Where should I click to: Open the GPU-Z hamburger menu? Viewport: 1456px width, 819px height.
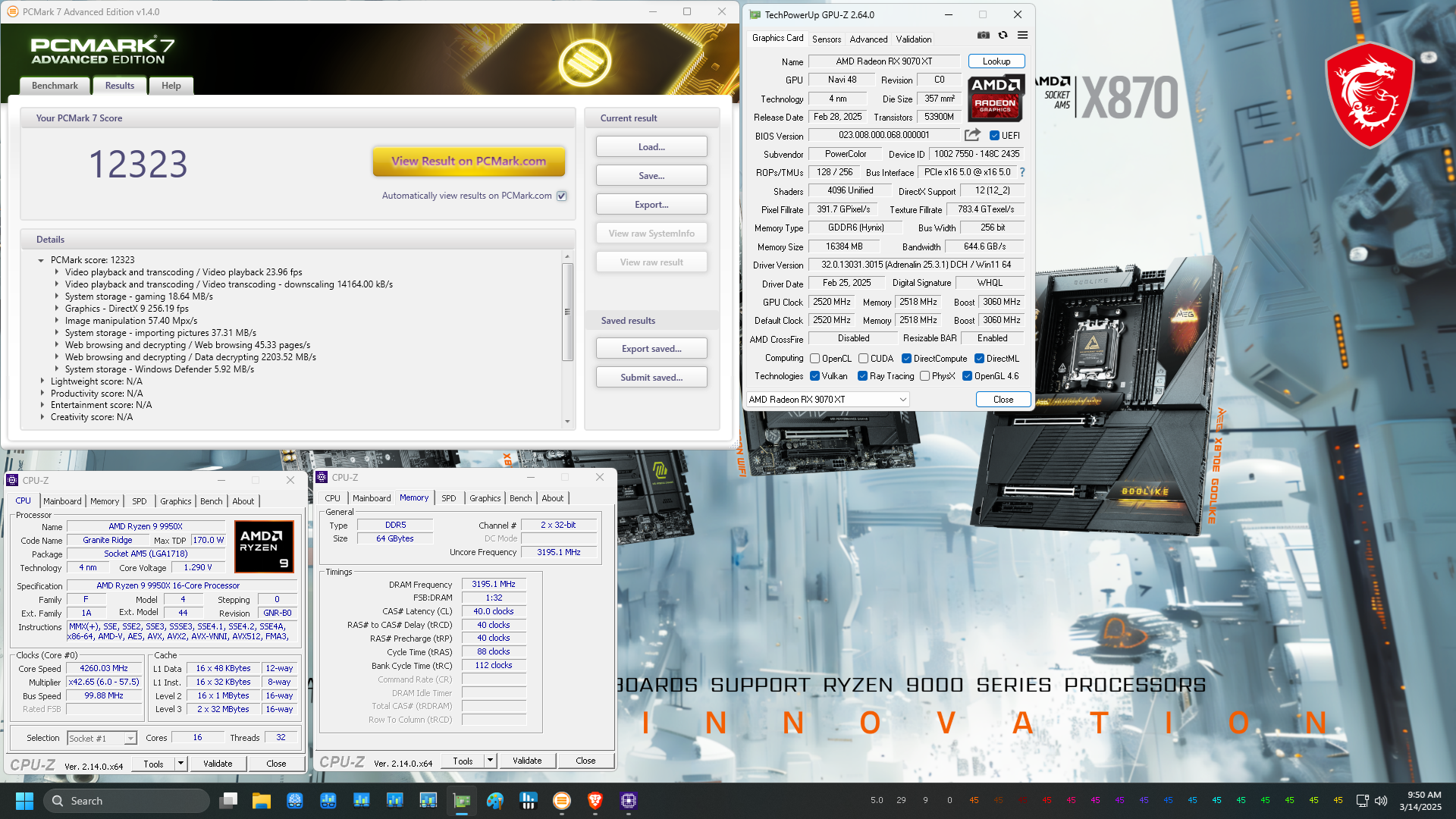tap(1022, 35)
